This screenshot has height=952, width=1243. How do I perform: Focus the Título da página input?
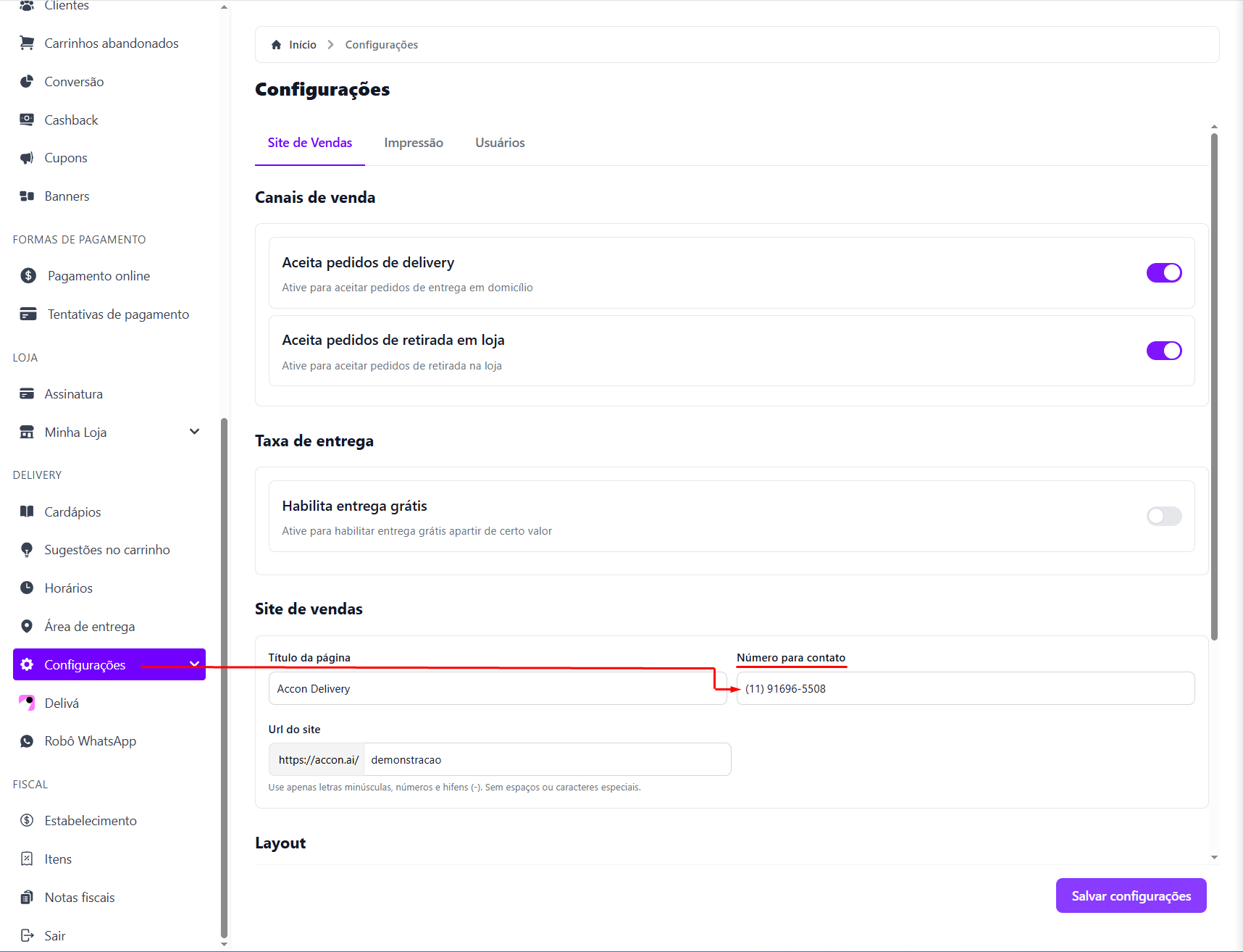pos(497,688)
